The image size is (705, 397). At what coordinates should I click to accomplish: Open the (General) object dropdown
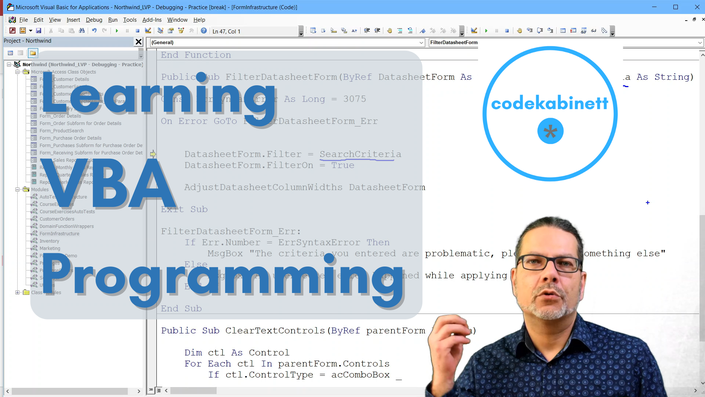click(287, 42)
